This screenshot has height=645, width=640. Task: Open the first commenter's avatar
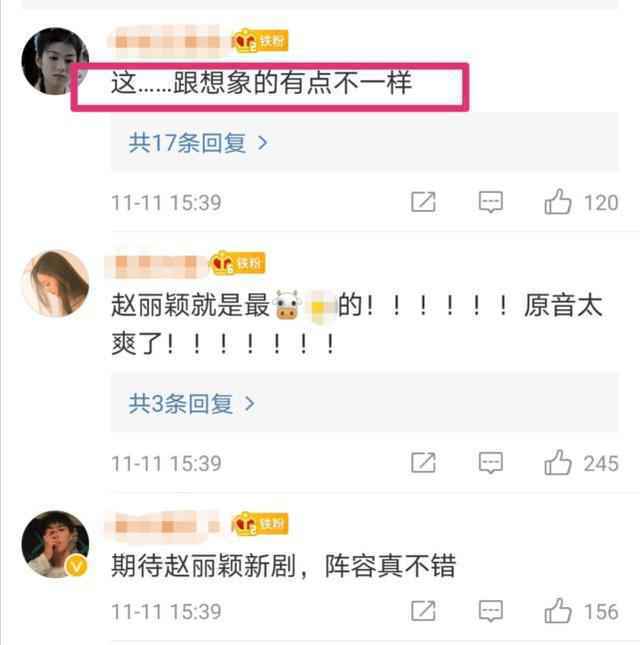[55, 61]
